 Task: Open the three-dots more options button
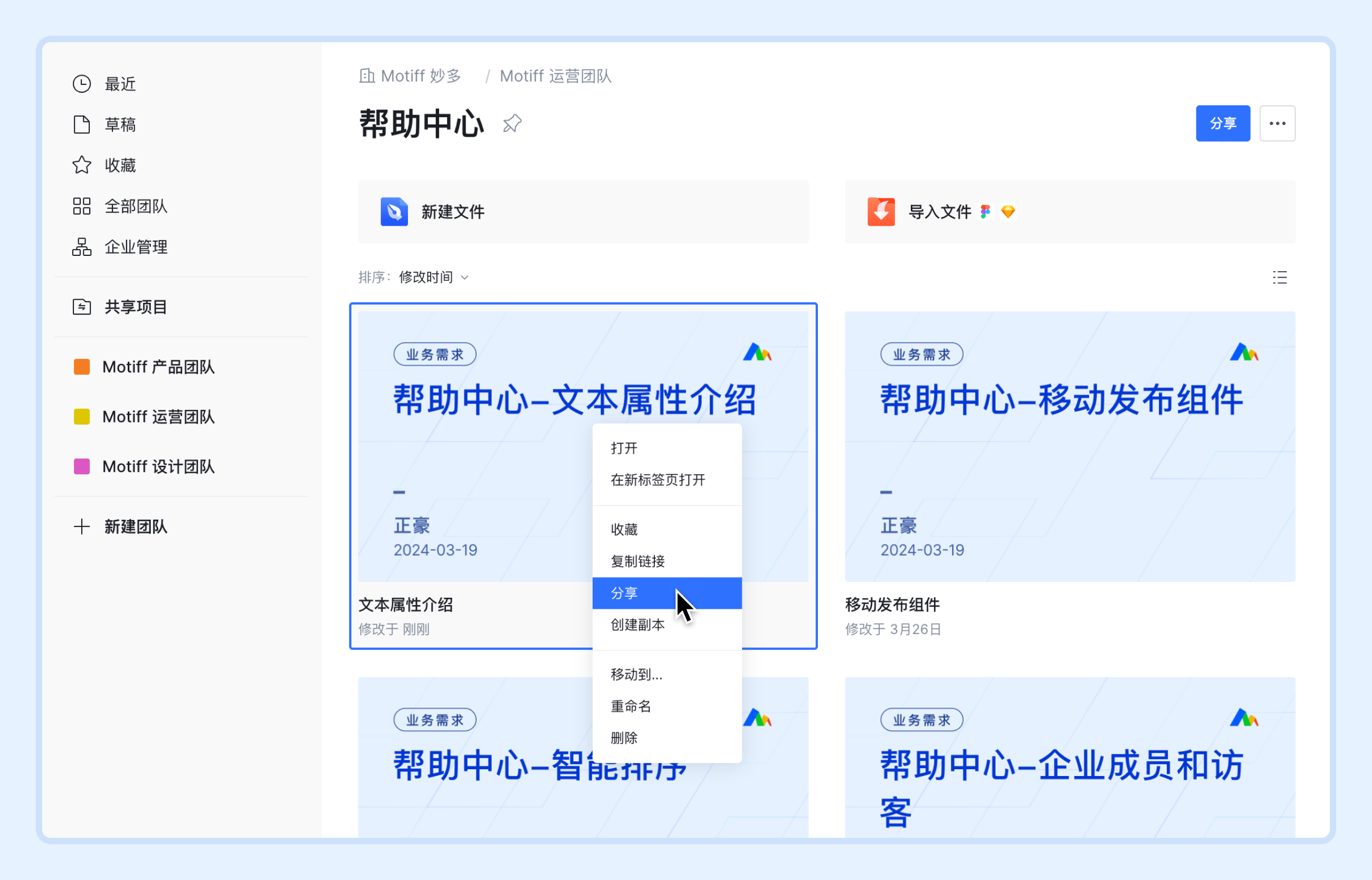1278,123
